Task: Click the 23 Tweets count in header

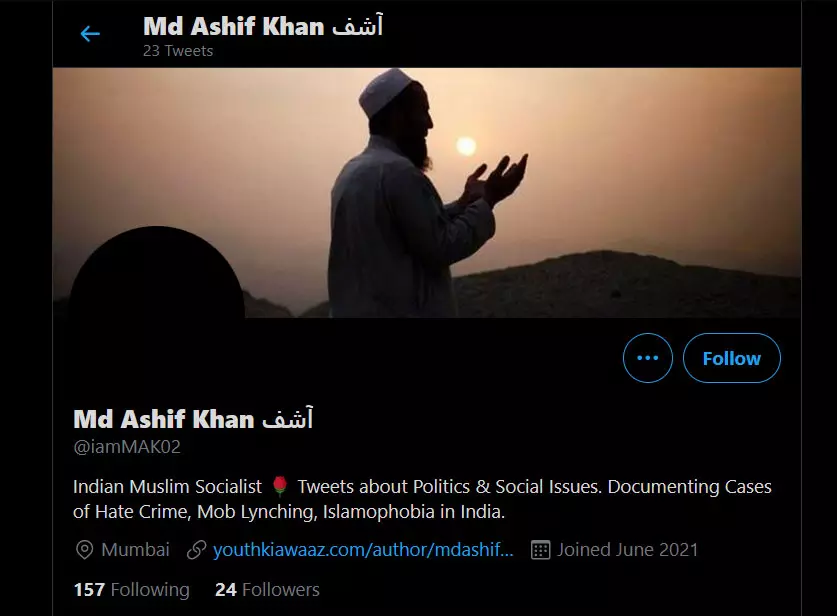Action: 178,51
